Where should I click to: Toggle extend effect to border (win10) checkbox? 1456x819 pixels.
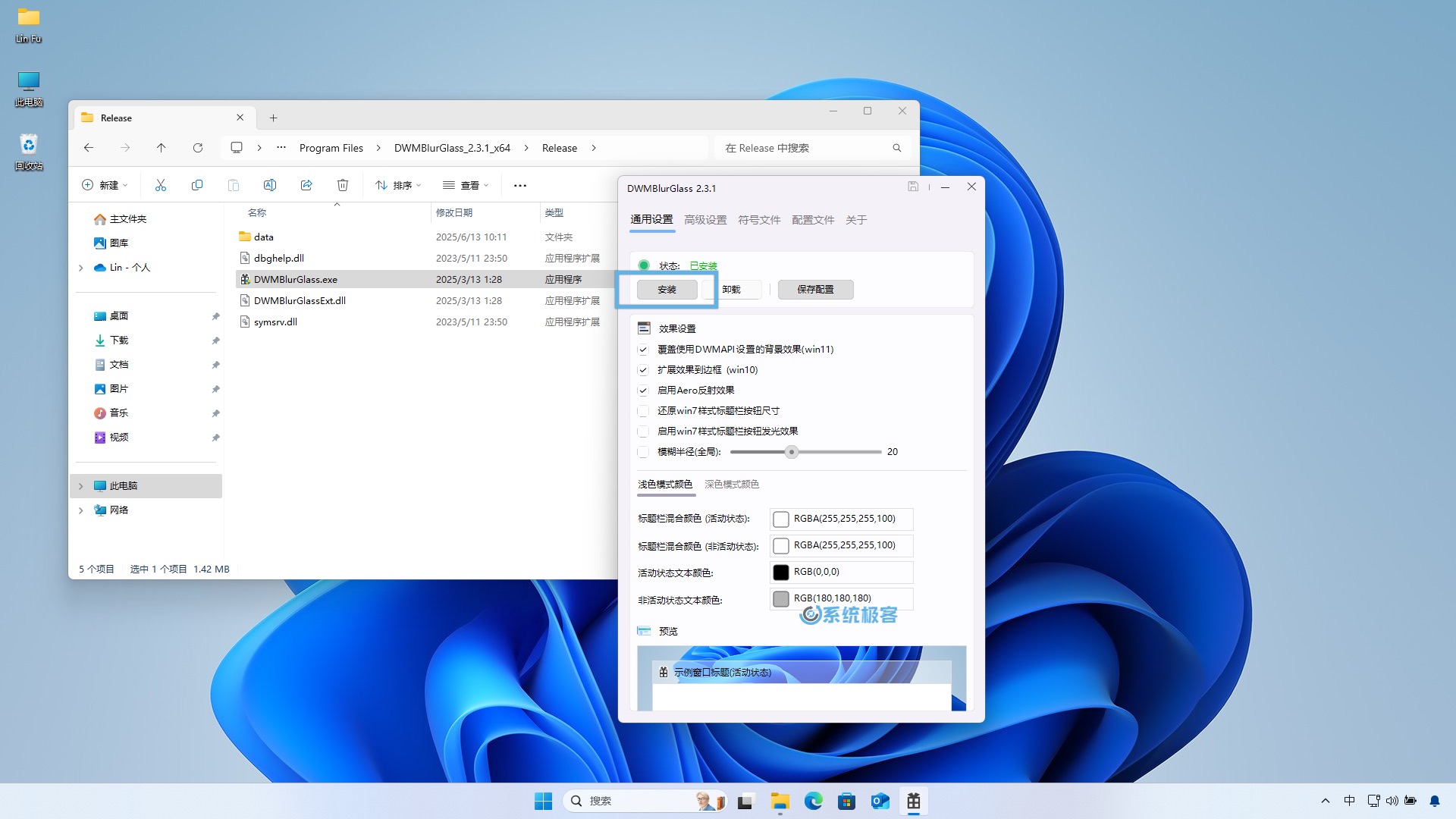point(643,370)
